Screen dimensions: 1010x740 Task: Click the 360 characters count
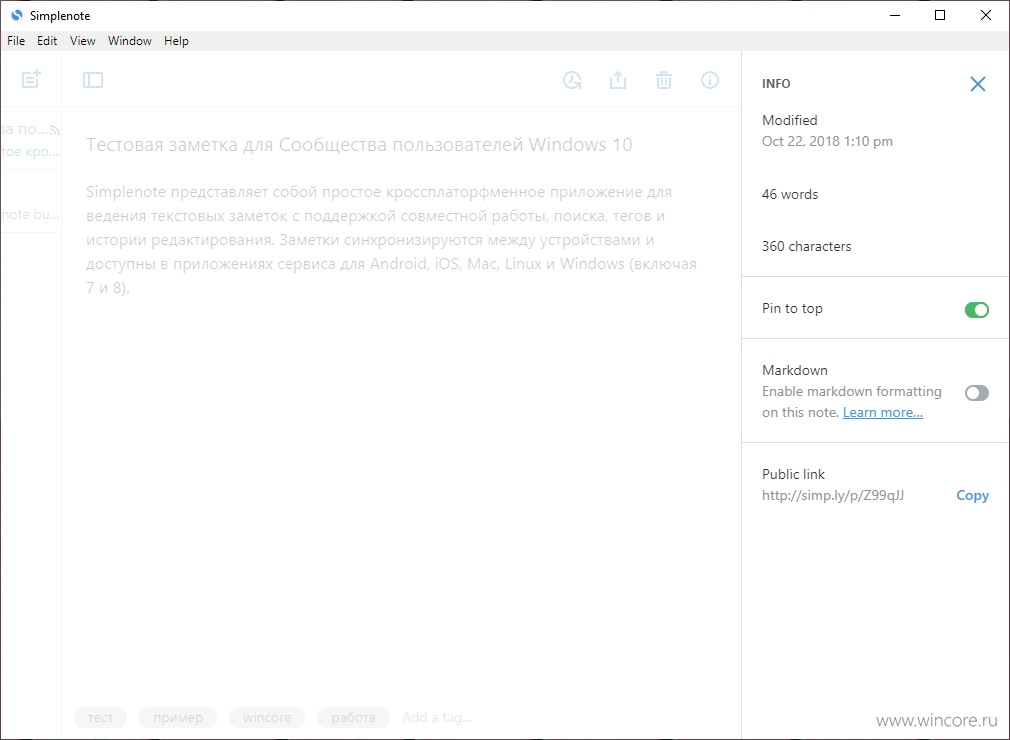(806, 246)
